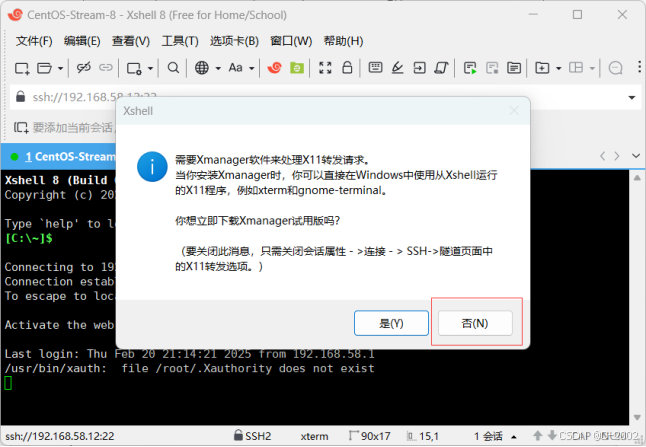Viewport: 646px width, 447px height.
Task: Open the 工具(T) menu
Action: pyautogui.click(x=180, y=41)
